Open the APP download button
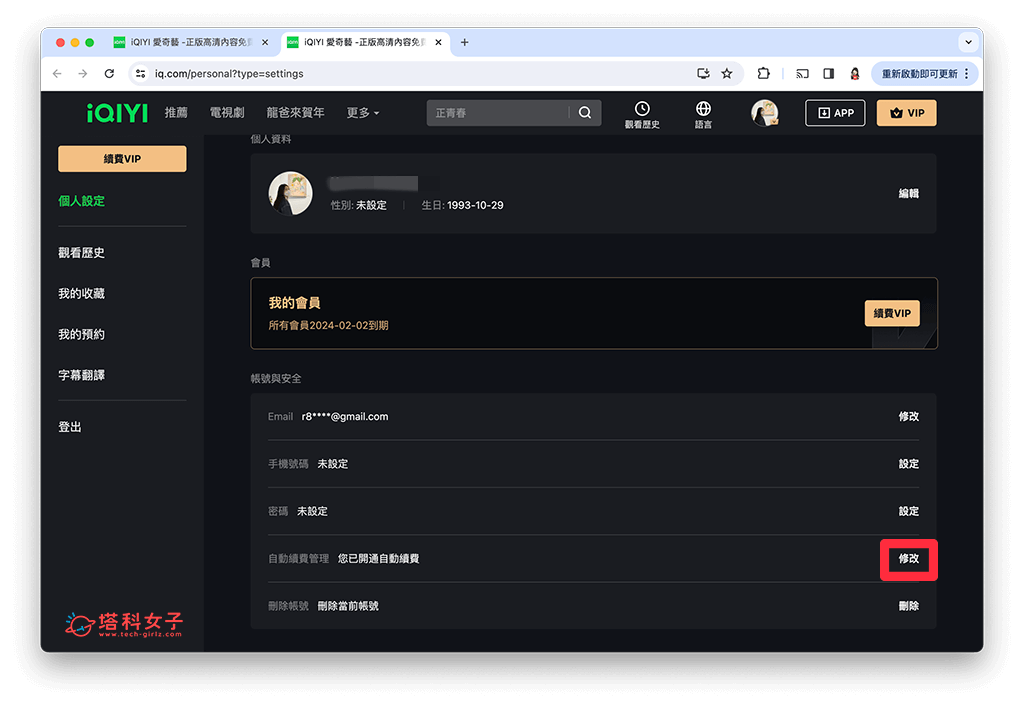Screen dimensions: 1024x706 [x=835, y=112]
